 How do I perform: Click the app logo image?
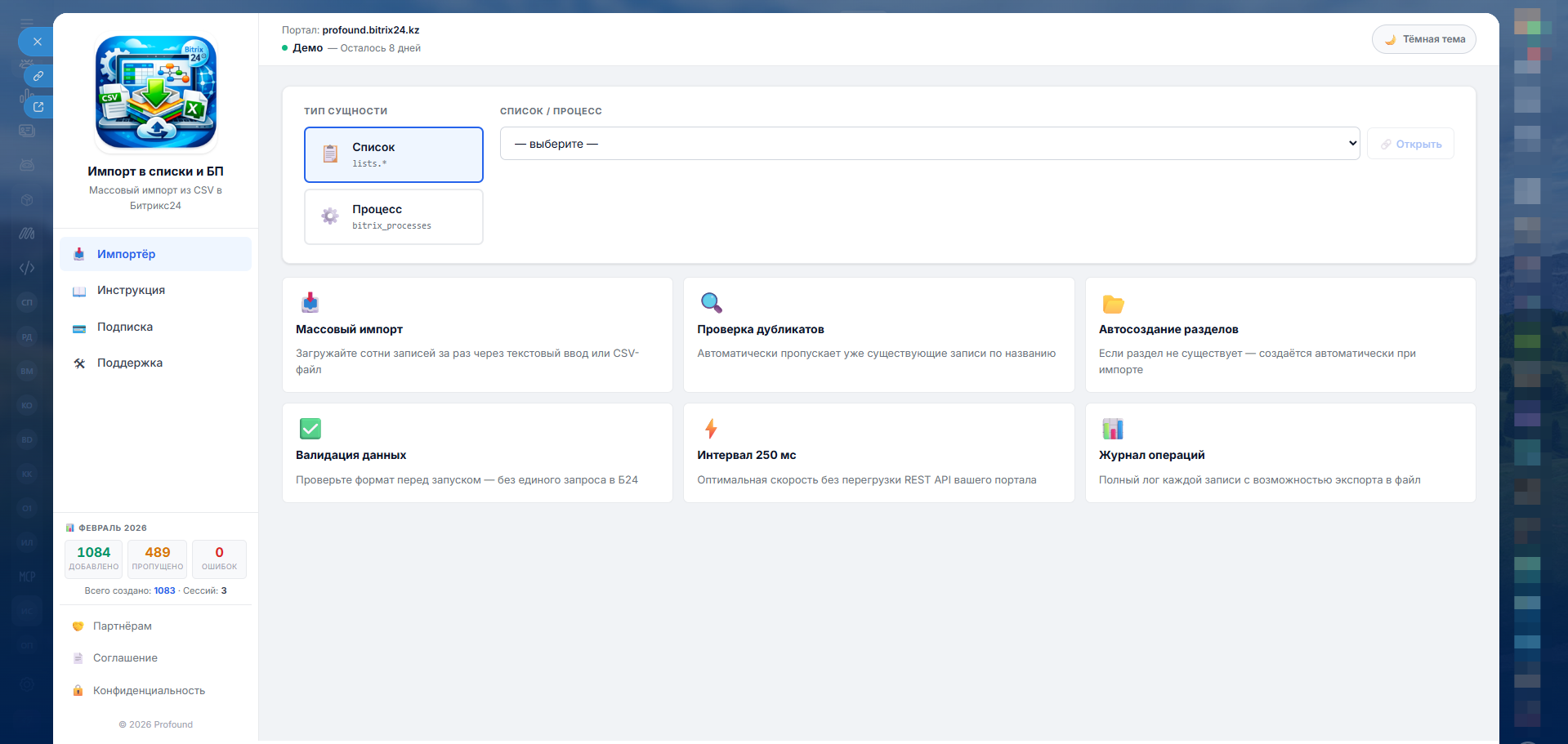(156, 92)
